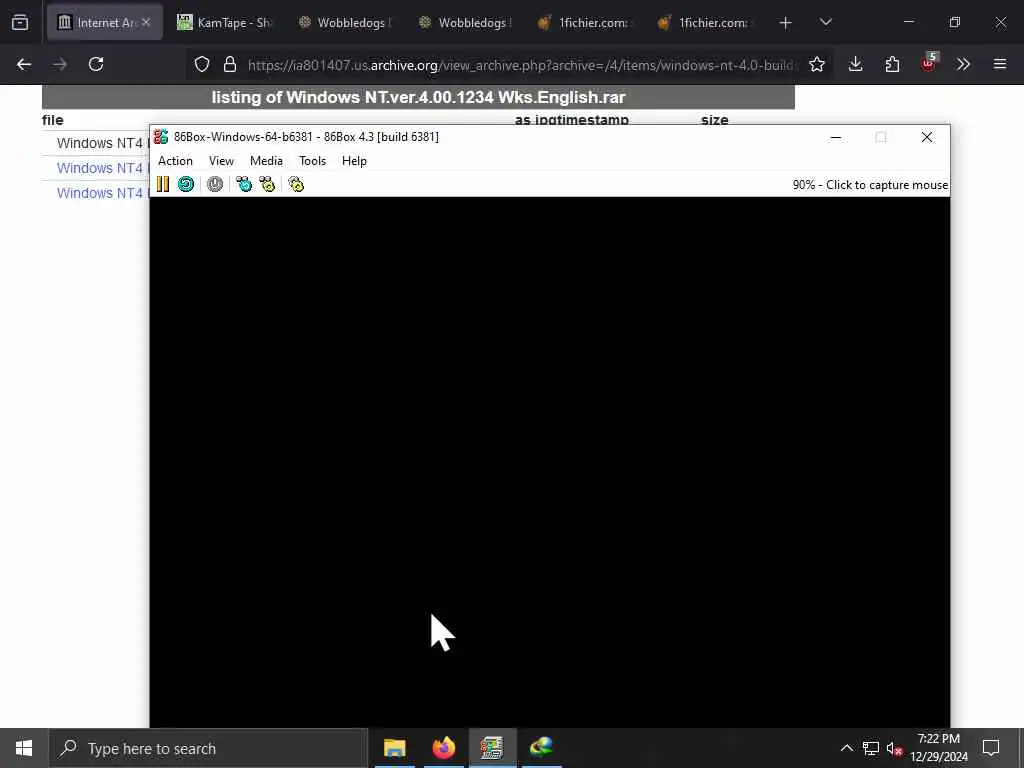Open 86Box settings via the toolbar gear icon
The height and width of the screenshot is (768, 1024).
click(296, 185)
